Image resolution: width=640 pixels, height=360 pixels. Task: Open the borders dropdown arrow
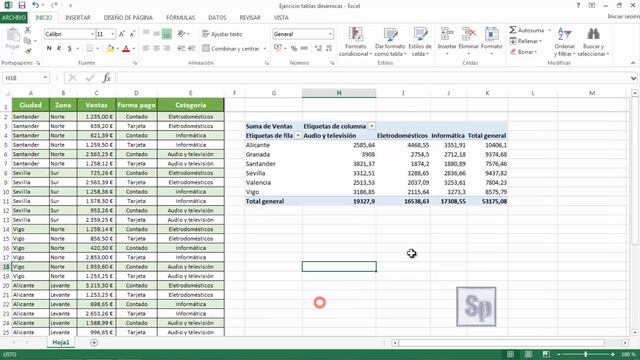pyautogui.click(x=98, y=49)
